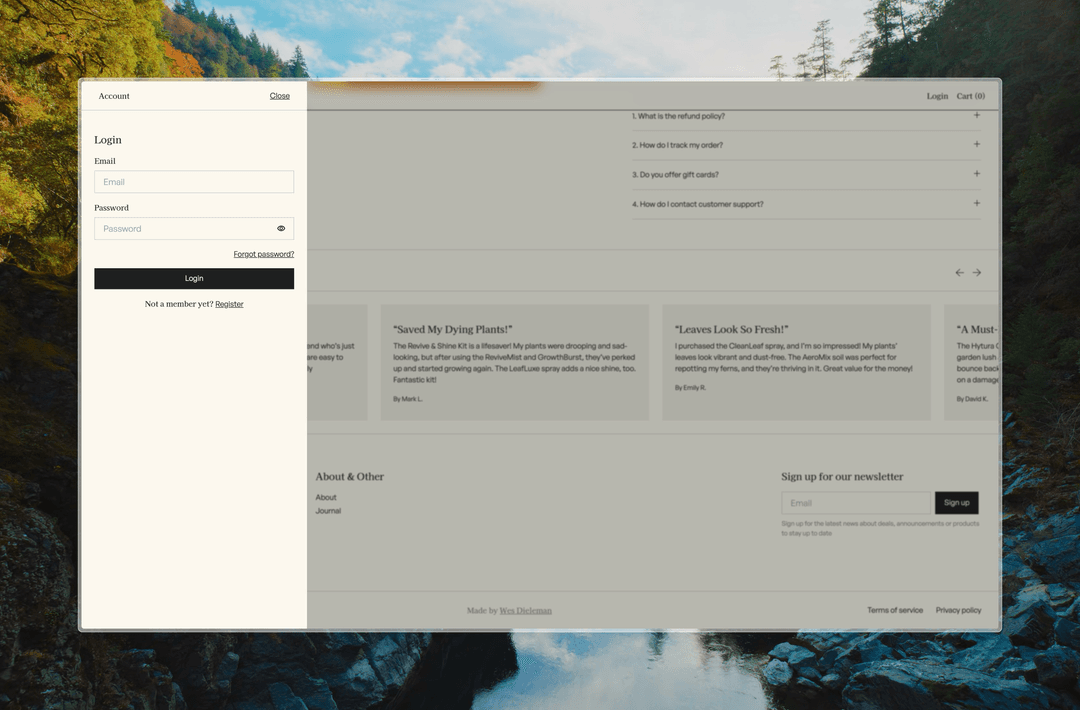Click the previous testimonial arrow
Screen dimensions: 1080x710
[x=960, y=272]
